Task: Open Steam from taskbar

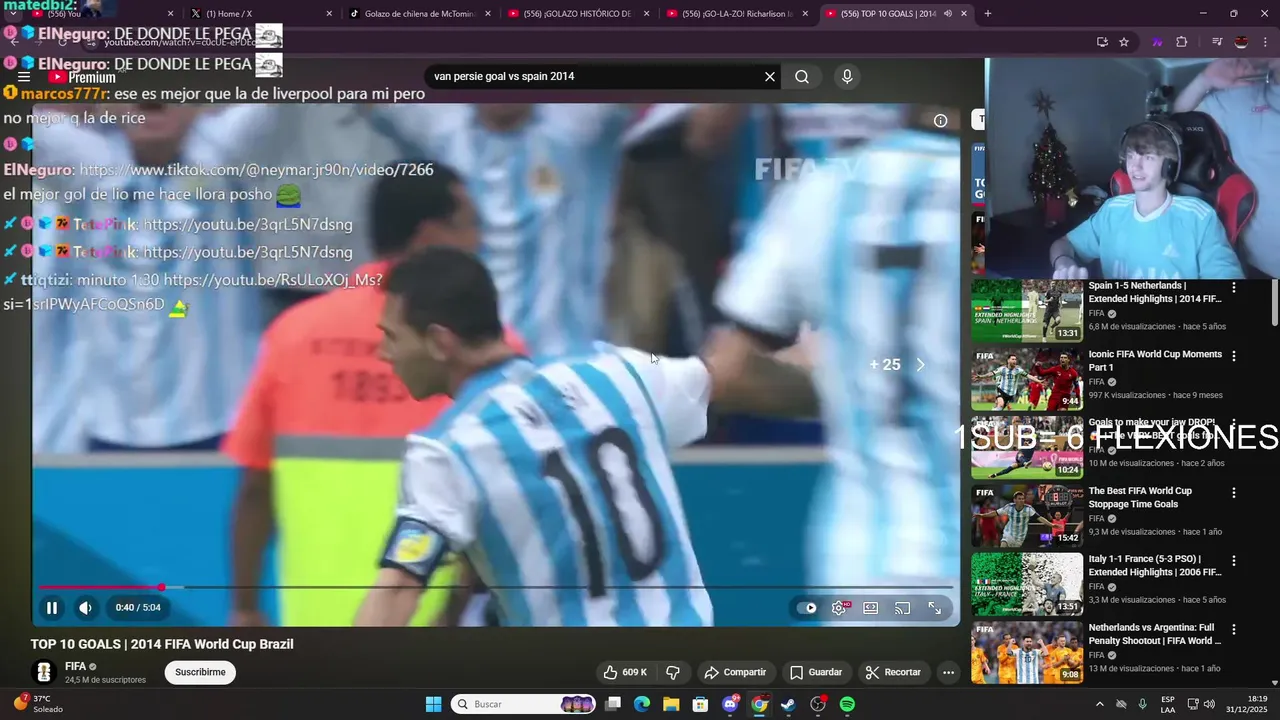Action: point(788,704)
